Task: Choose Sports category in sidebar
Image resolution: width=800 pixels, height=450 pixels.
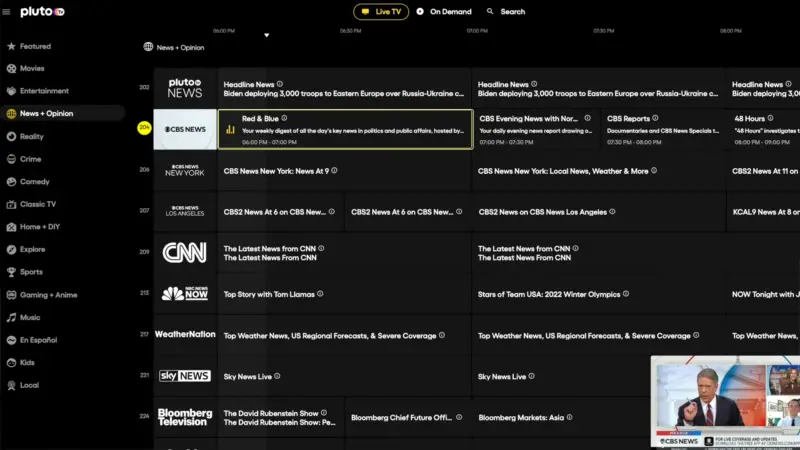Action: tap(31, 272)
